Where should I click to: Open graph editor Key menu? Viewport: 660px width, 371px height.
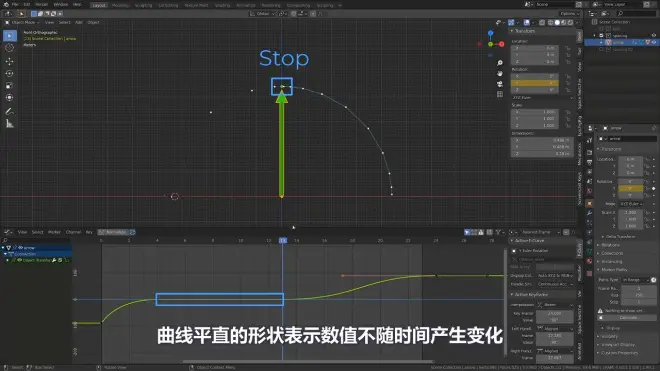pos(89,232)
